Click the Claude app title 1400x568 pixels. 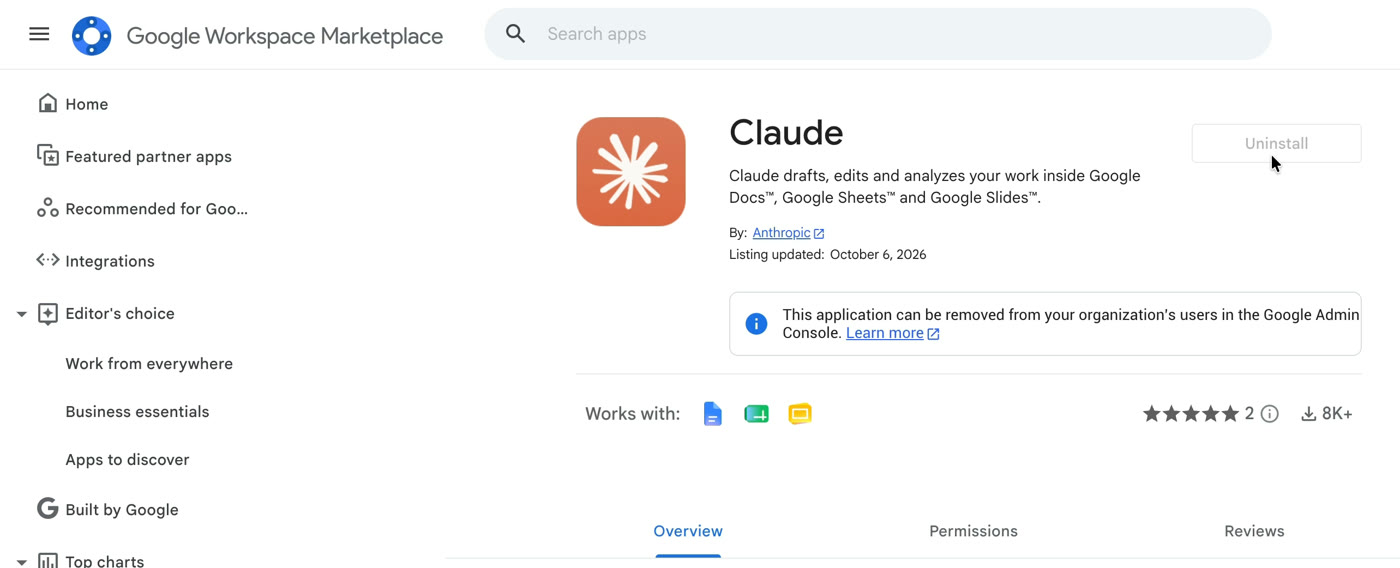tap(786, 132)
